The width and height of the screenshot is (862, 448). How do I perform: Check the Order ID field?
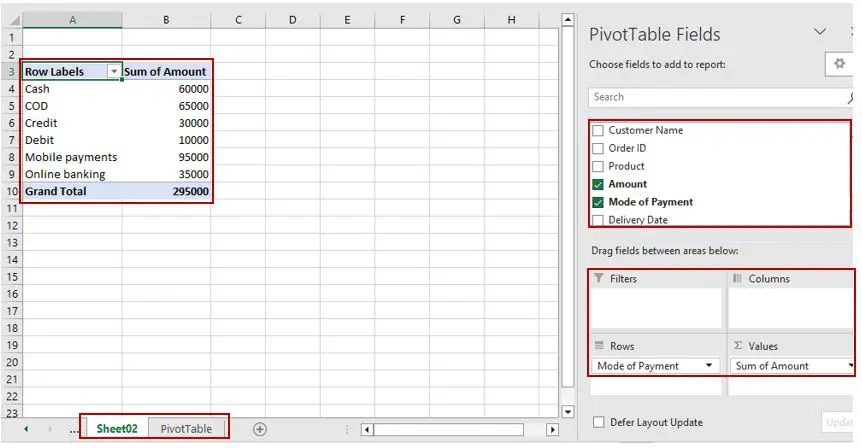tap(598, 148)
